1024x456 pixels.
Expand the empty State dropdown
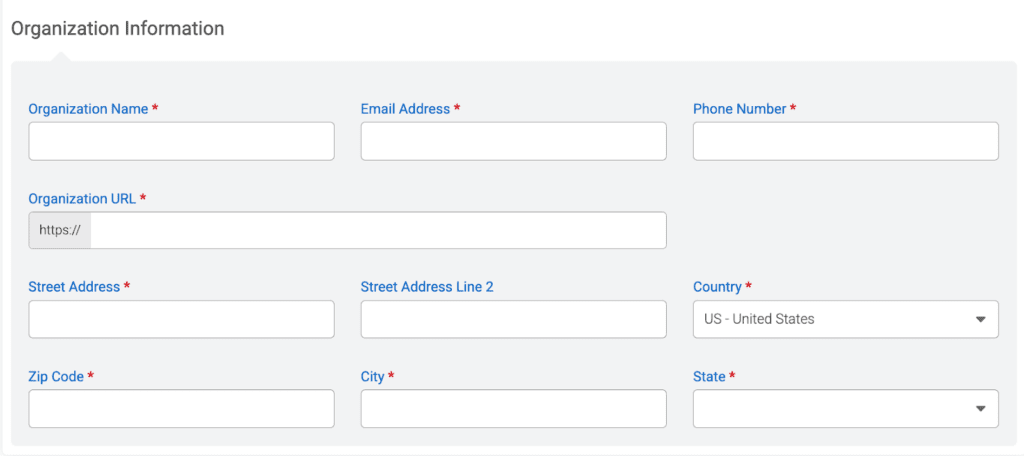[x=830, y=408]
